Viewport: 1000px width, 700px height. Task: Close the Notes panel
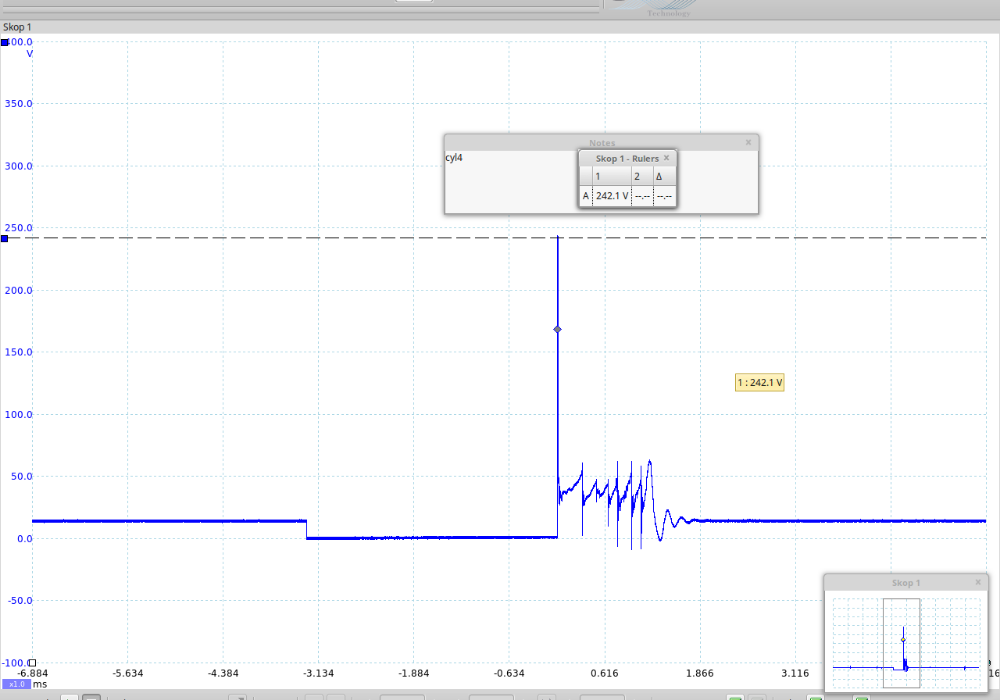[x=748, y=143]
